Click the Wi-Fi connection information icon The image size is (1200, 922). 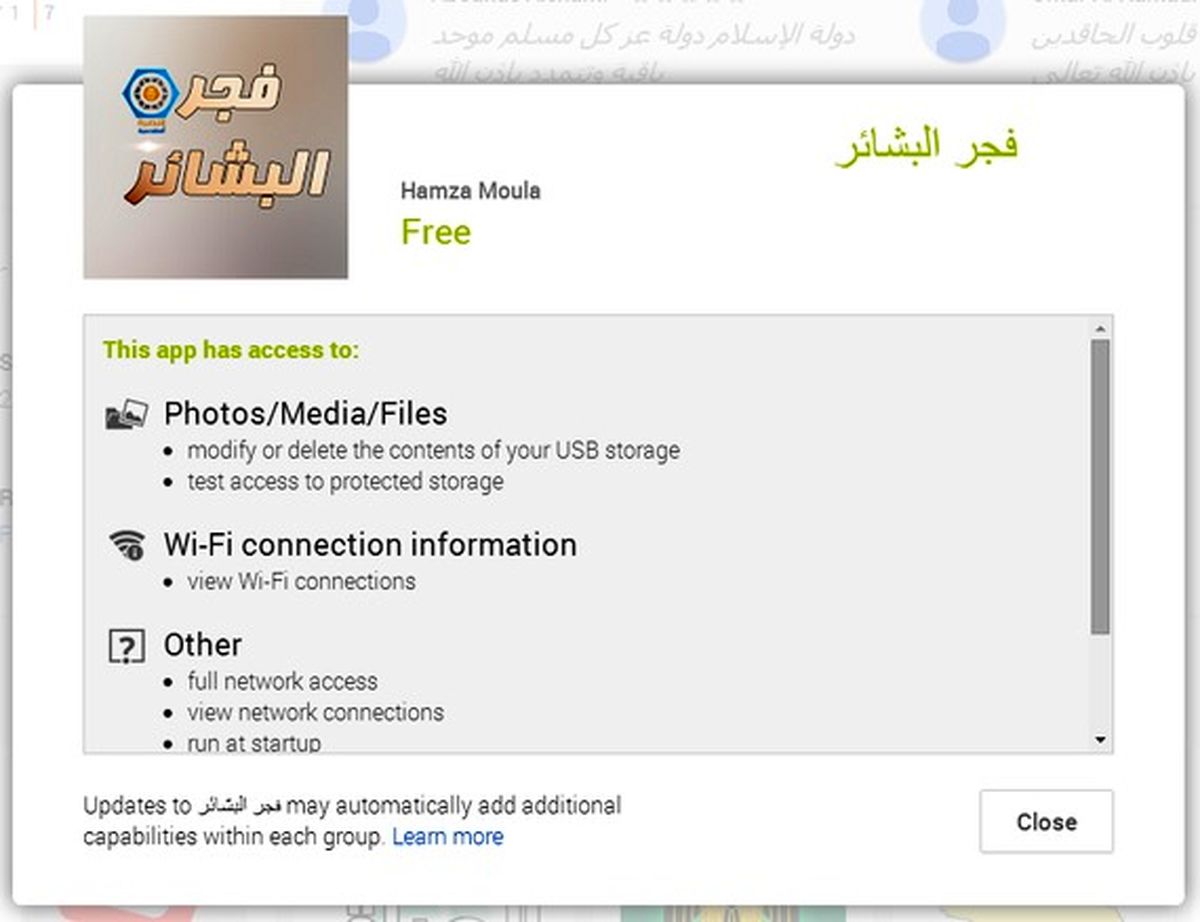point(126,545)
